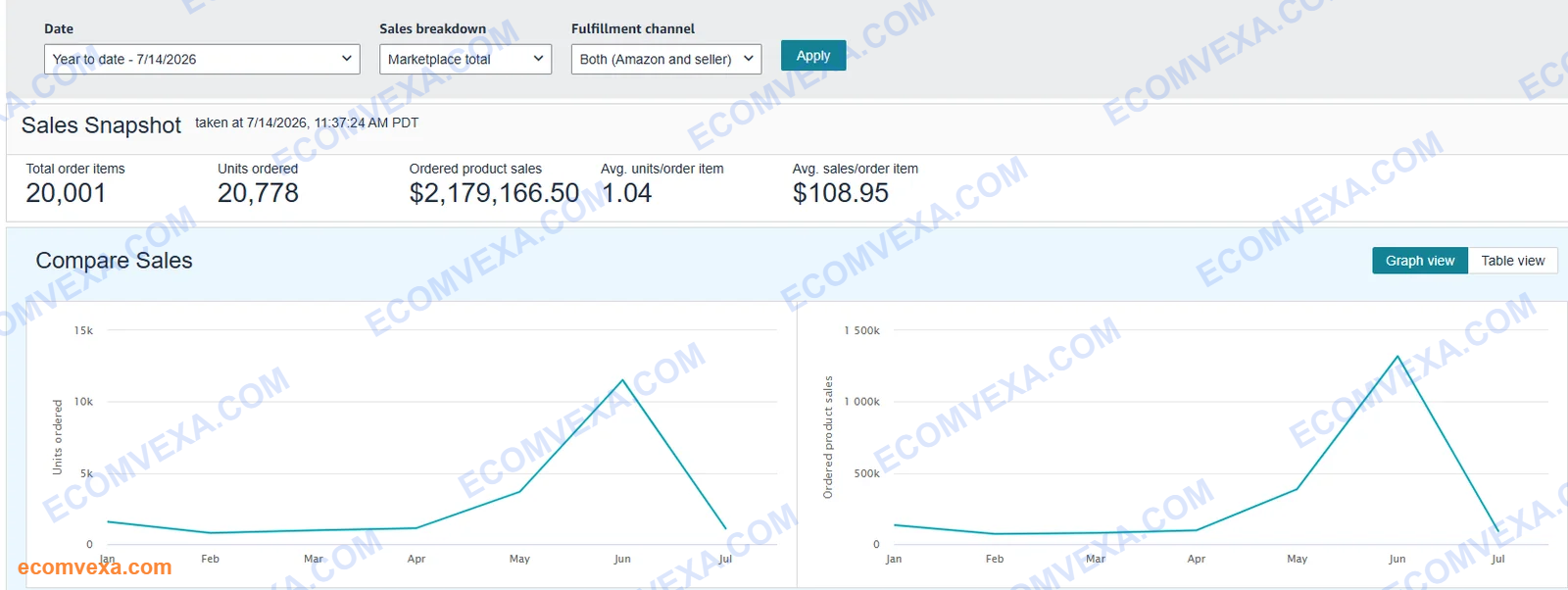The height and width of the screenshot is (590, 1568).
Task: Open the Fulfillment channel dropdown
Action: [x=666, y=59]
